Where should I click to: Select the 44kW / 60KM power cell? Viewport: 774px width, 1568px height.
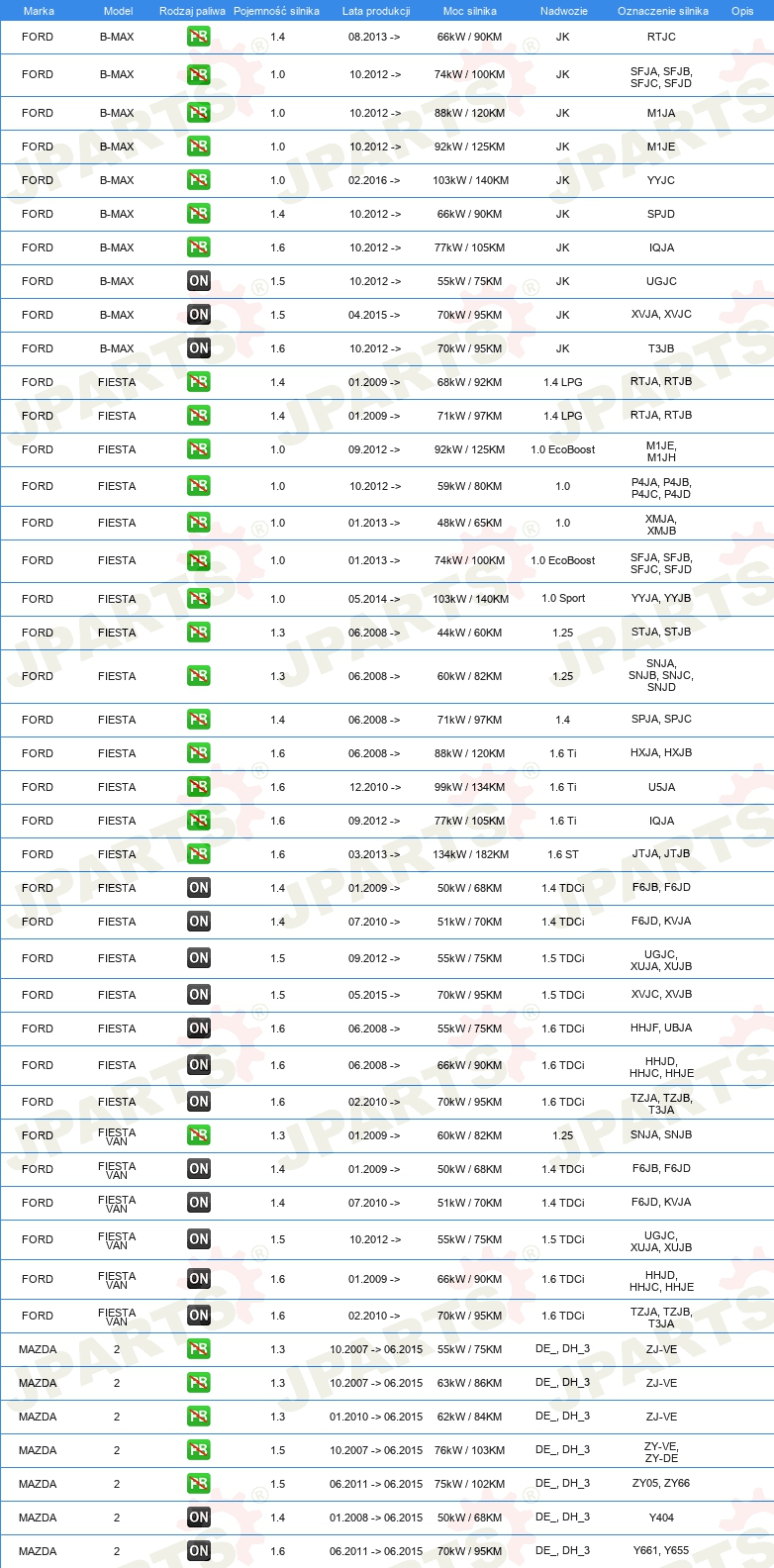[470, 633]
